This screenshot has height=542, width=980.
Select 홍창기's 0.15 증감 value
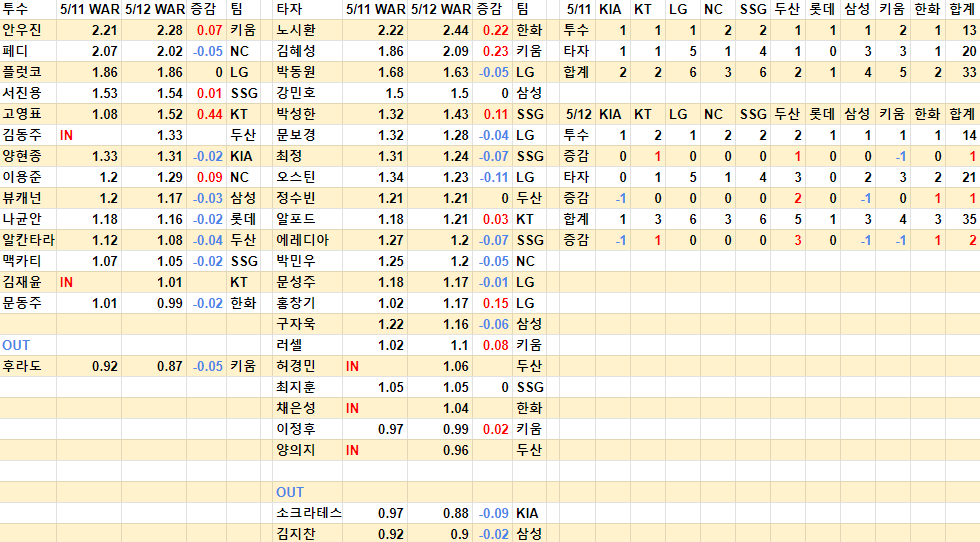pyautogui.click(x=495, y=303)
